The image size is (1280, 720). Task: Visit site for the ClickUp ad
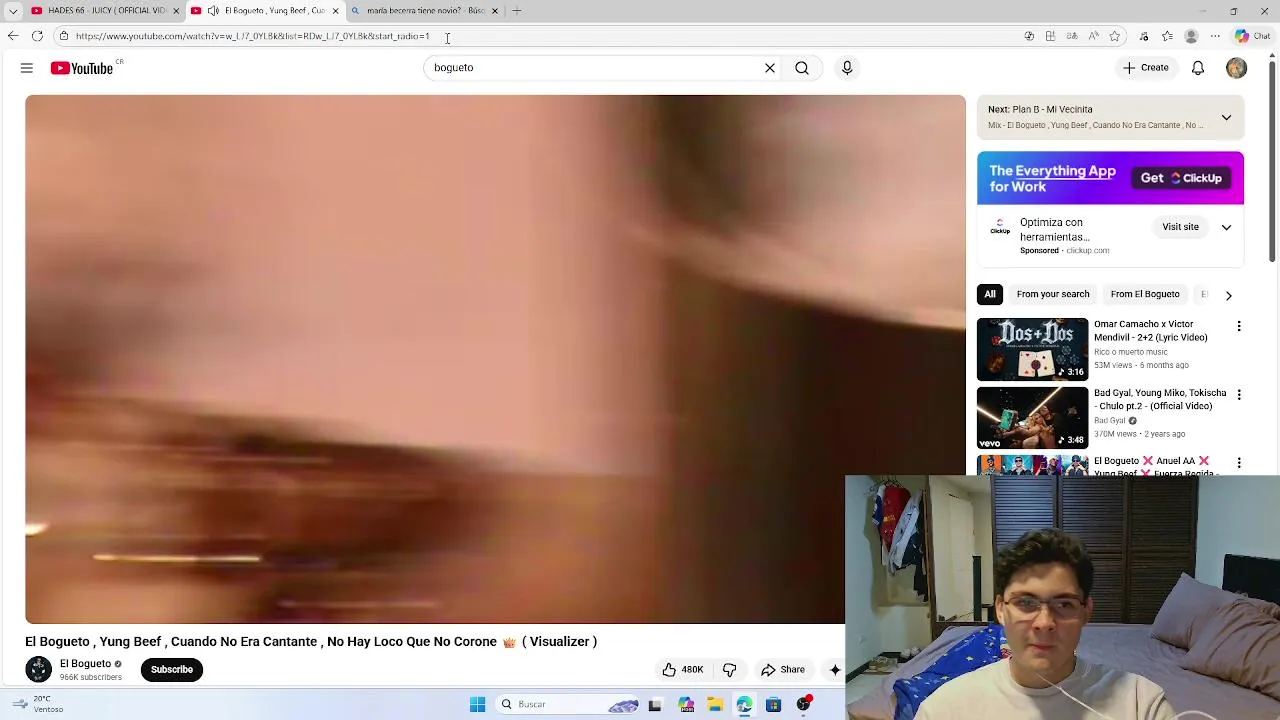1180,227
